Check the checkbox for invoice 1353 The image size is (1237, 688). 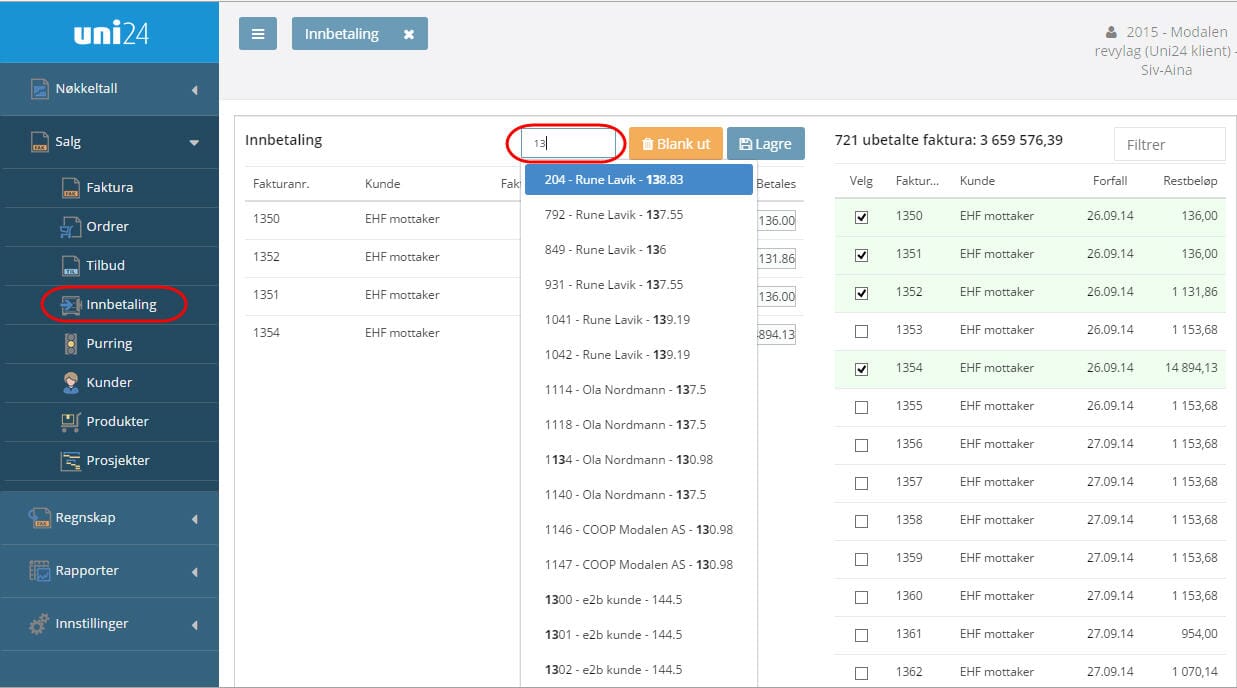[x=861, y=331]
